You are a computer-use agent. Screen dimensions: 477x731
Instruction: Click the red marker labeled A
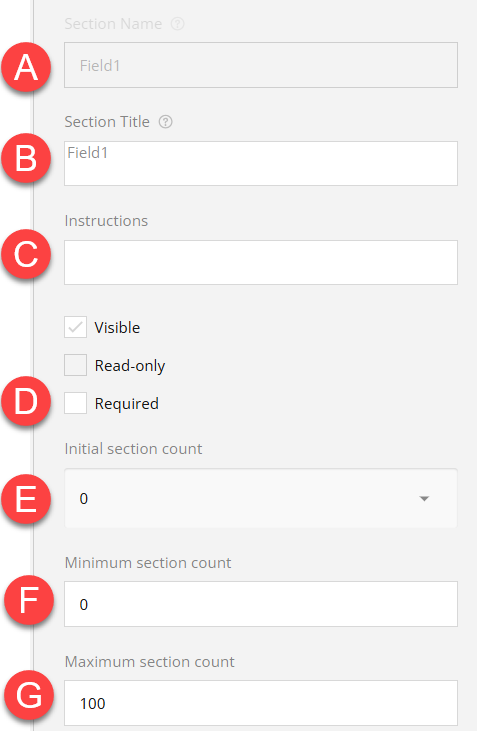pyautogui.click(x=26, y=67)
